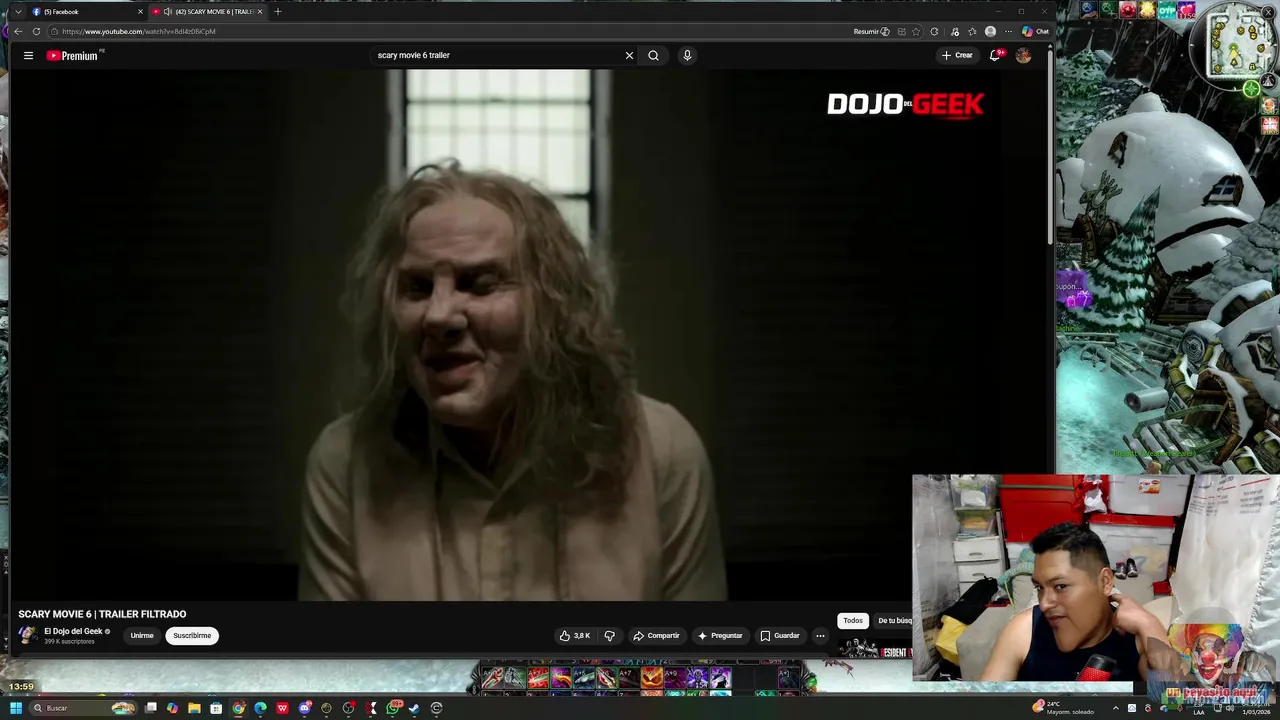Screen dimensions: 1280x720
Task: Click the YouTube page vertical scrollbar
Action: click(1050, 150)
